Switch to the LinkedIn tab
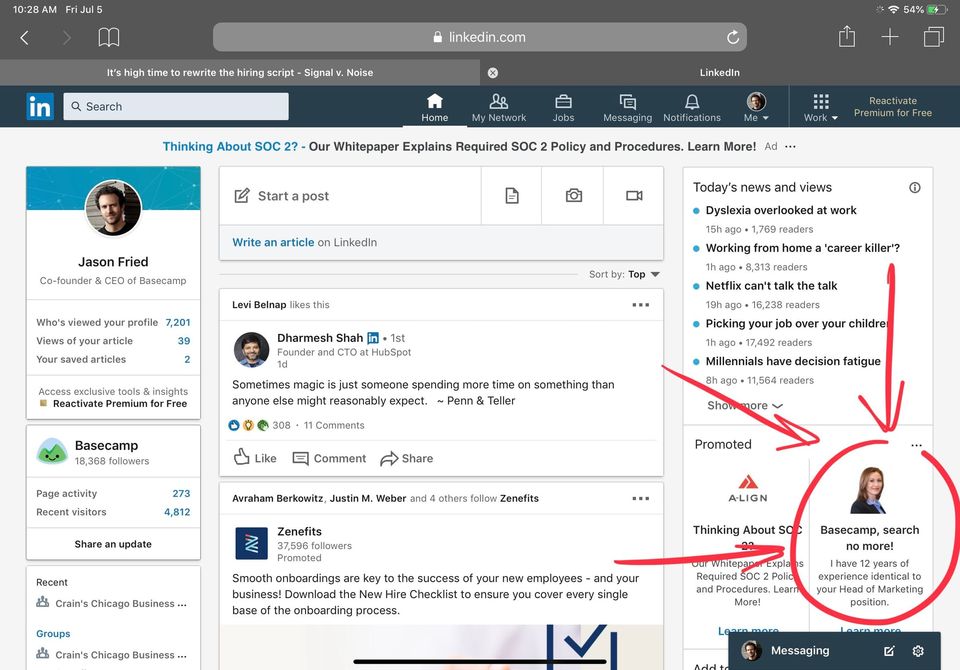Screen dimensions: 960x670 tap(719, 72)
